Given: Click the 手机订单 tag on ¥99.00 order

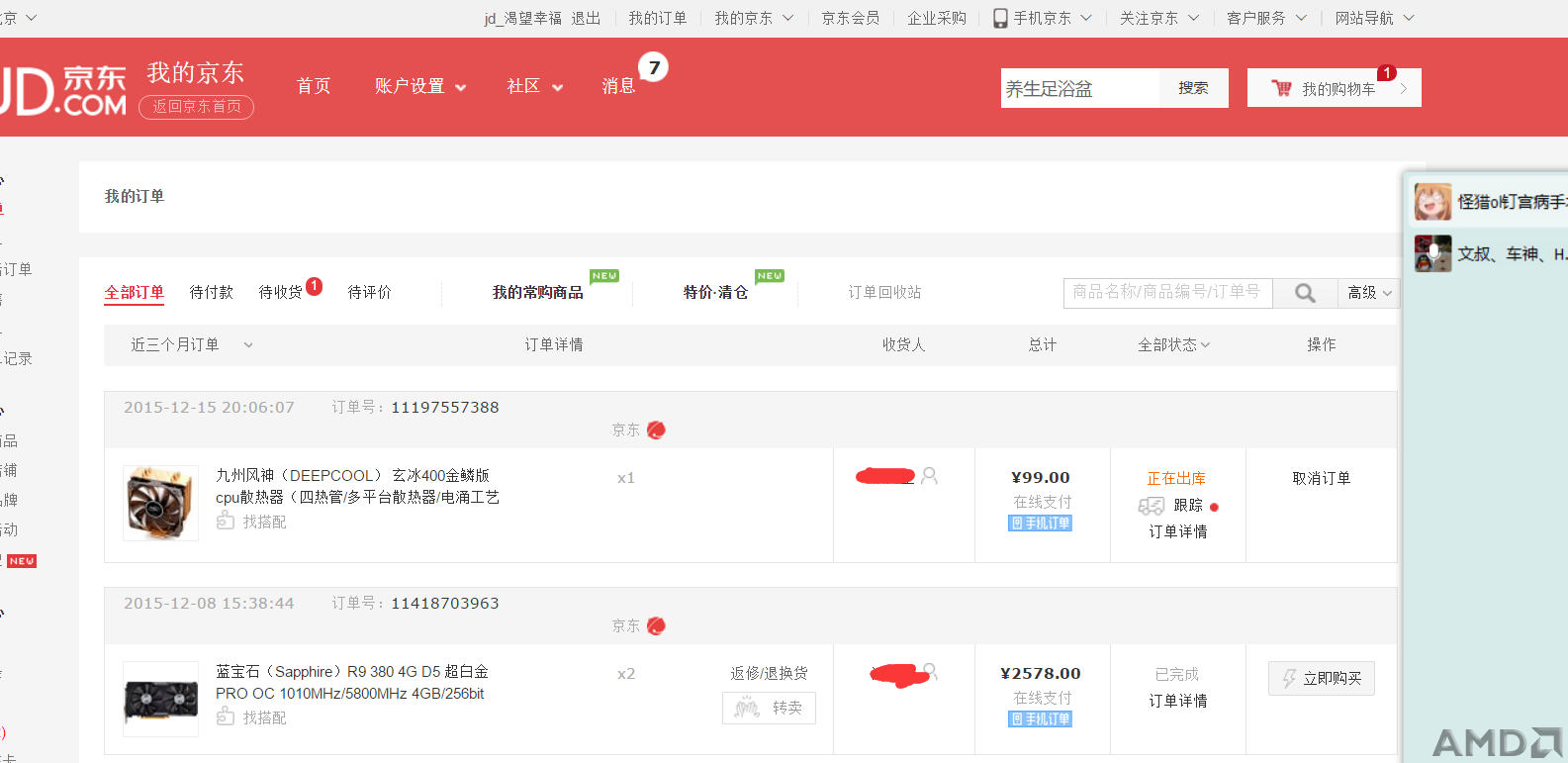Looking at the screenshot, I should click(1041, 524).
